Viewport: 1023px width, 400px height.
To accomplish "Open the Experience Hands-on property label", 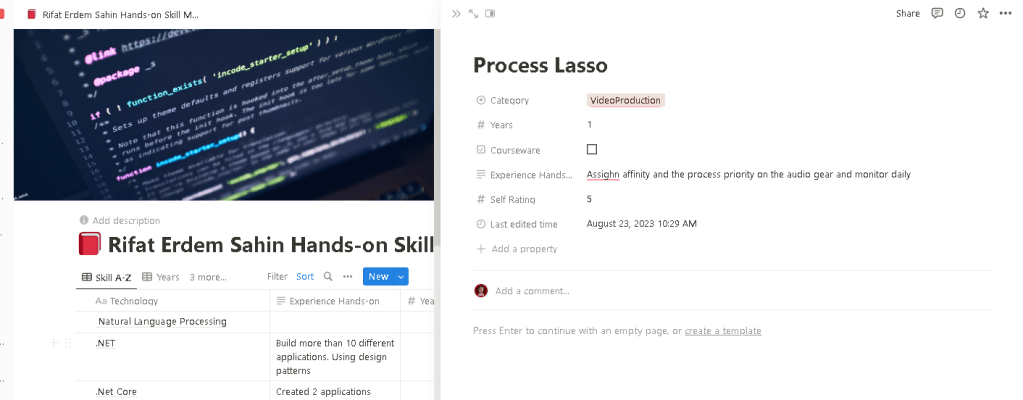I will [x=525, y=175].
